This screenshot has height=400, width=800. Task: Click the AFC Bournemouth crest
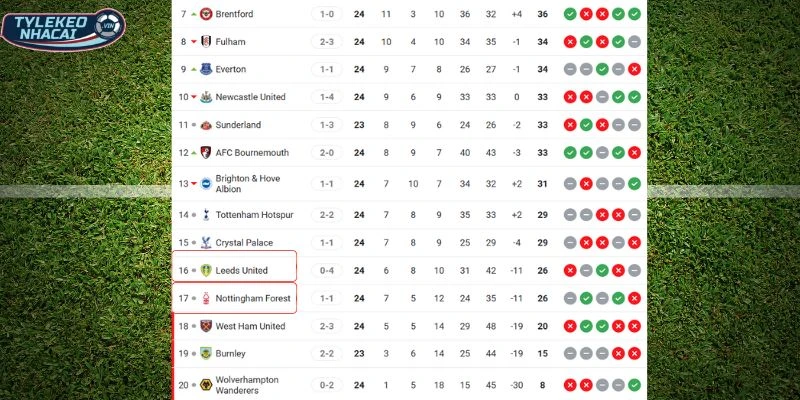click(x=206, y=153)
